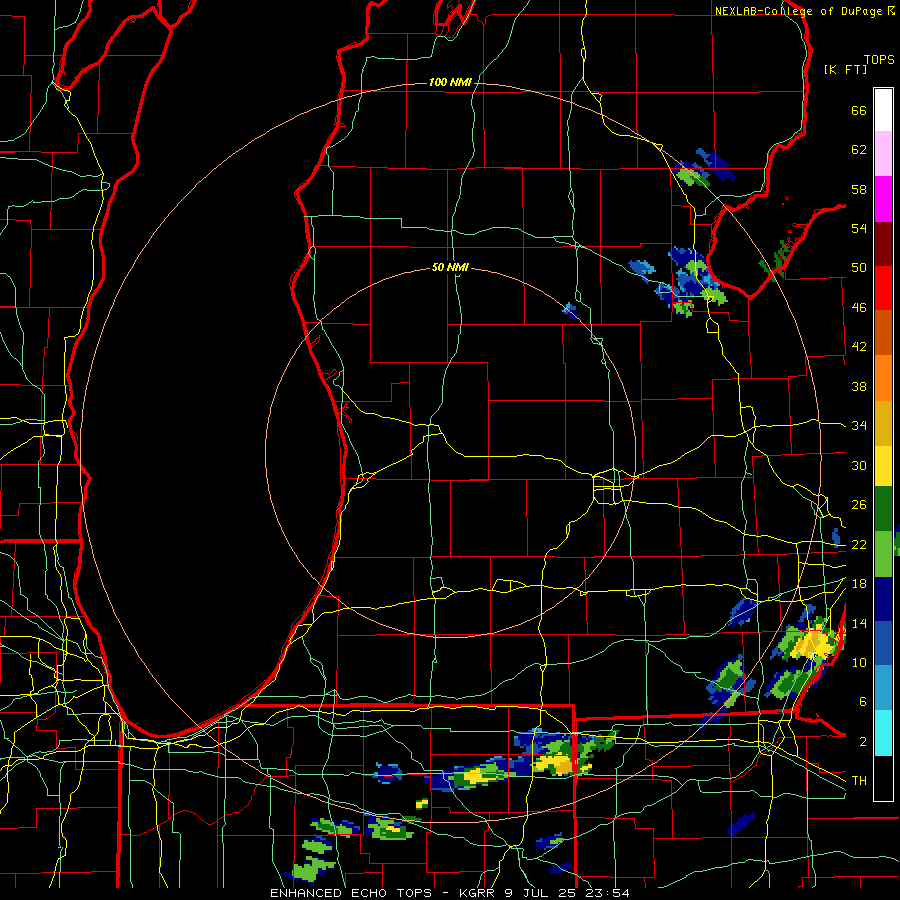Select the bright red 50 kft swatch

(883, 288)
